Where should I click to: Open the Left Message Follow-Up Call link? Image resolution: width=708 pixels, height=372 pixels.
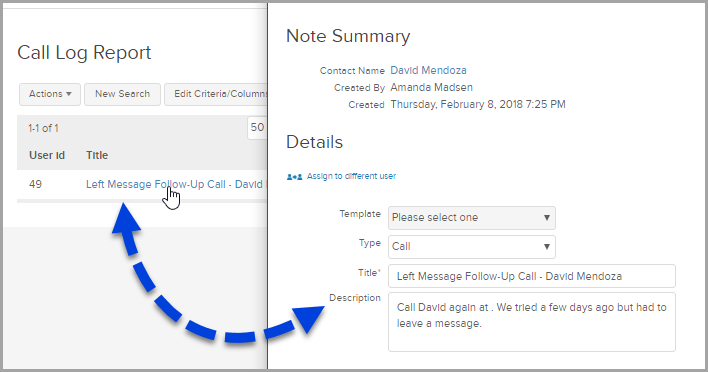(x=176, y=184)
